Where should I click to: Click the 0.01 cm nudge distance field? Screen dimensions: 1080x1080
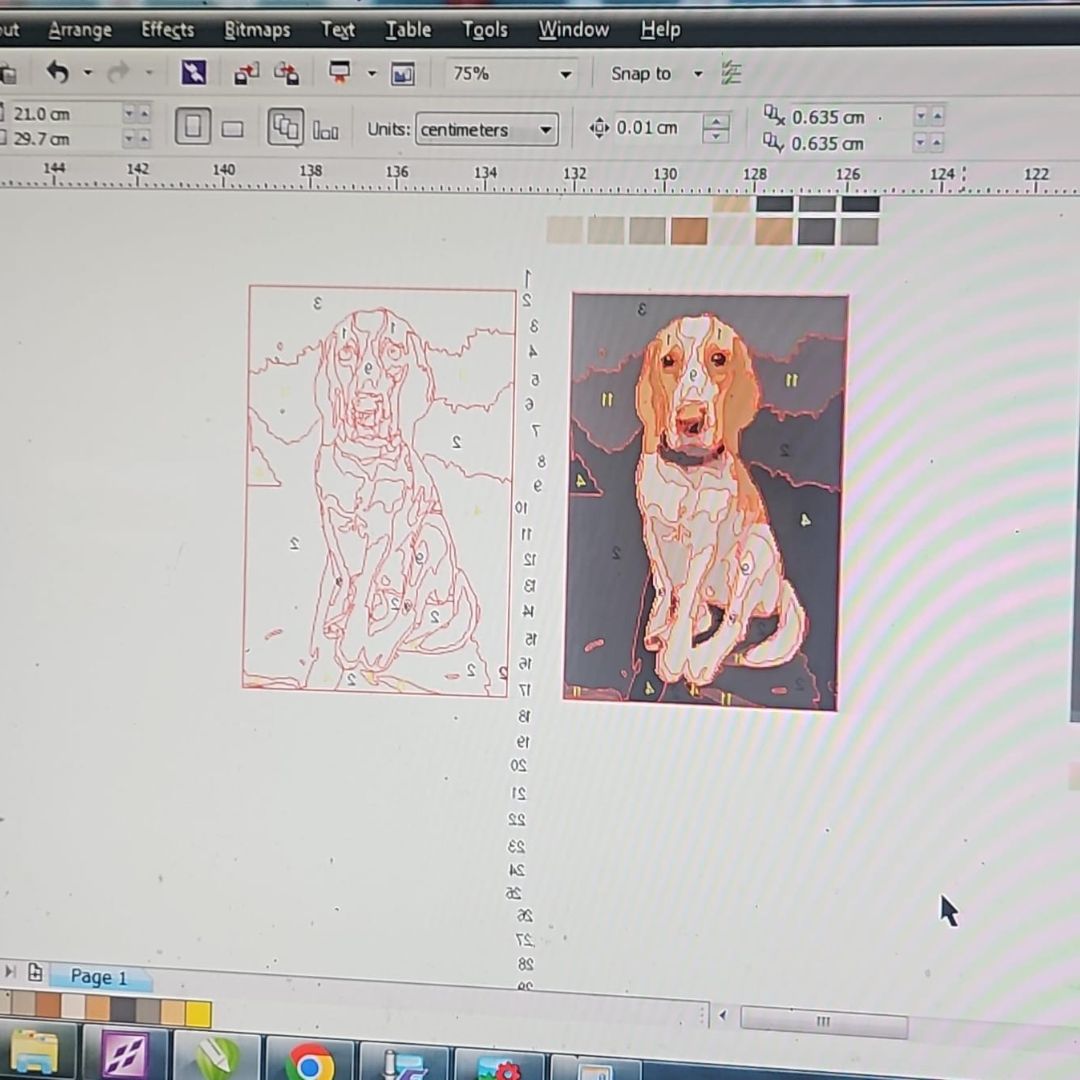(656, 128)
